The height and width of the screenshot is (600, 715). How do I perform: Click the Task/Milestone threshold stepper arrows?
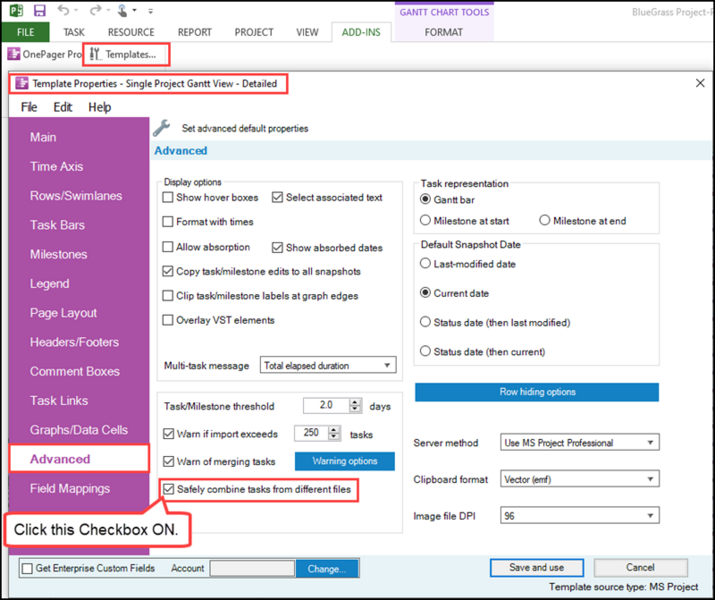(x=355, y=405)
